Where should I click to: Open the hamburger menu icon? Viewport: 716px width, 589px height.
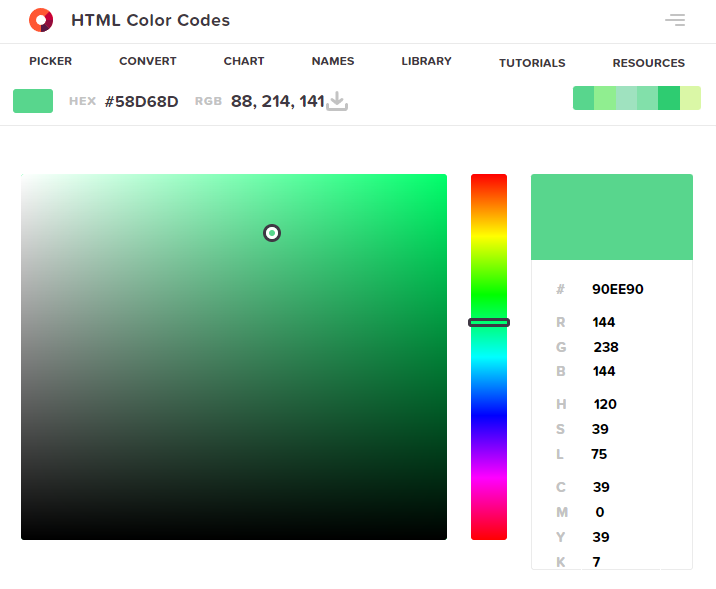675,20
